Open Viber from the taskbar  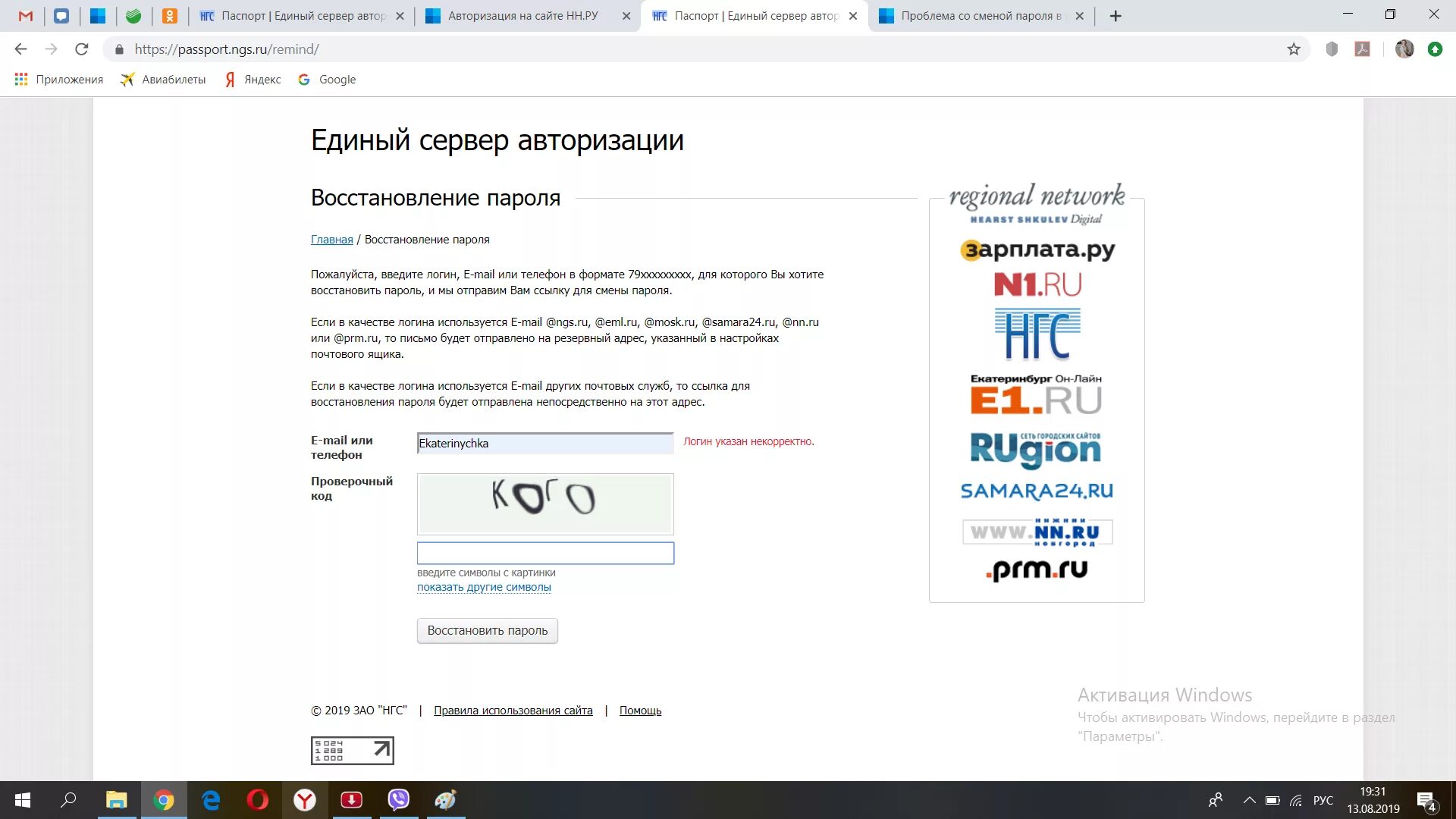pyautogui.click(x=398, y=800)
